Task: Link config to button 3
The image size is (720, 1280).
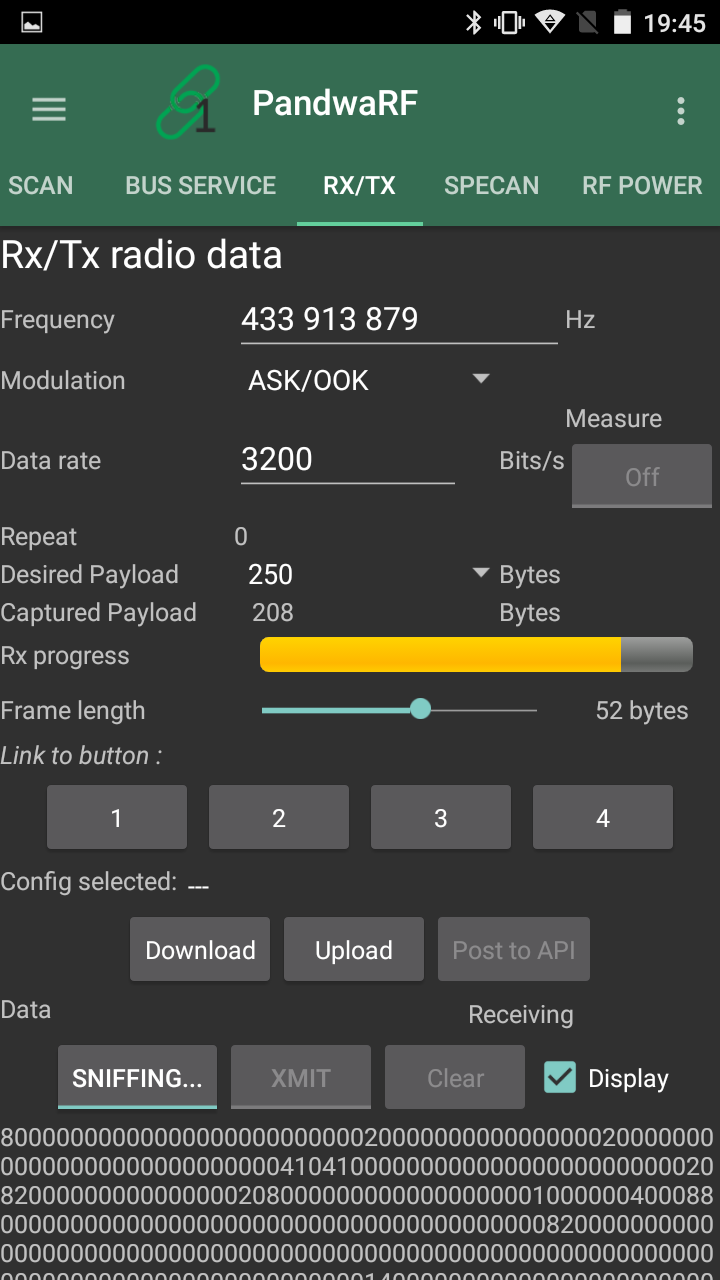Action: (440, 818)
